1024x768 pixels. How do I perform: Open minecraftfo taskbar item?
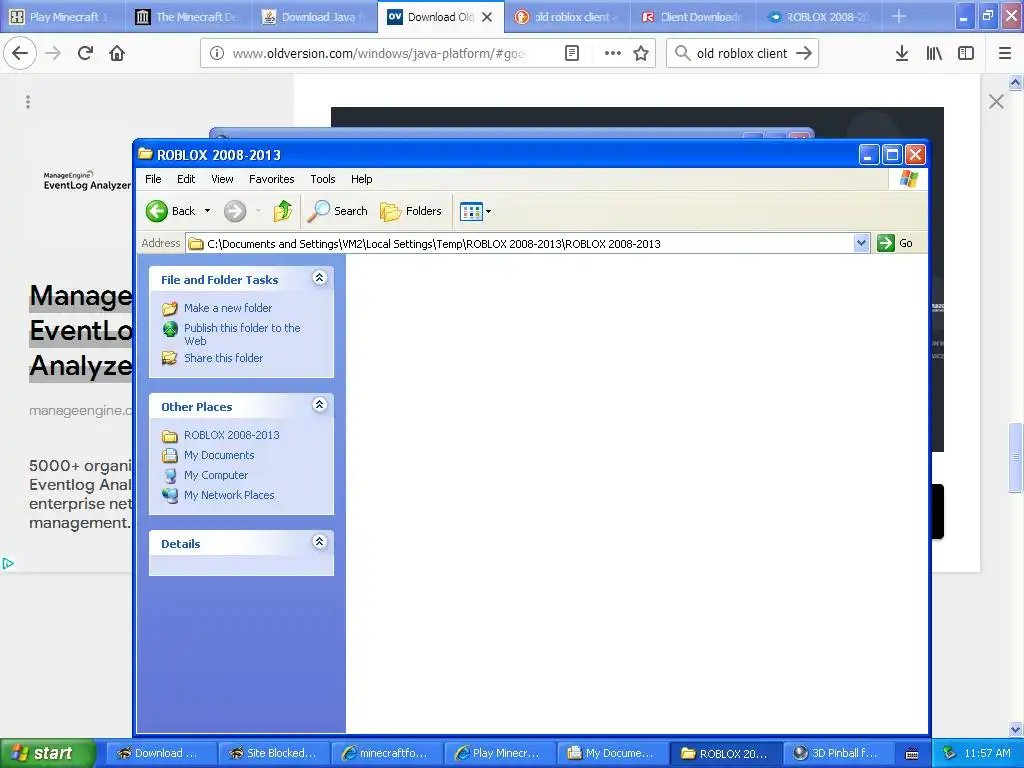386,753
